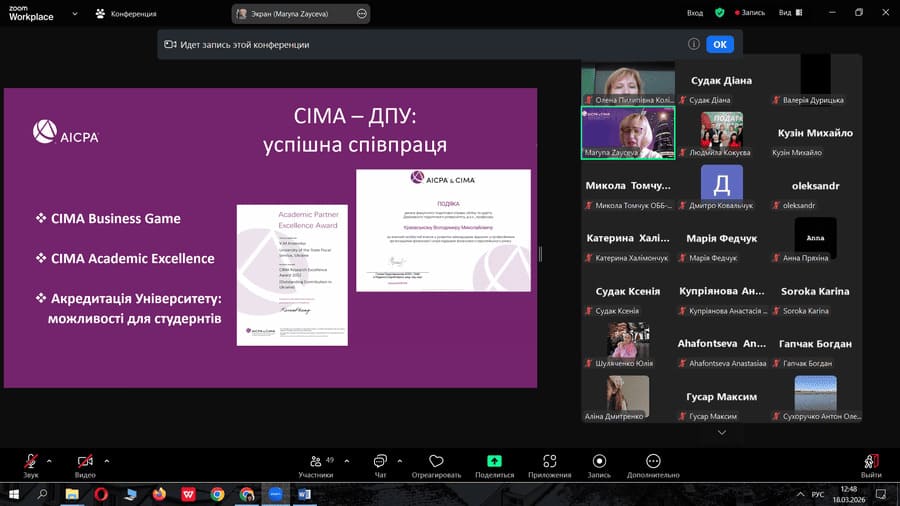This screenshot has width=900, height=506.
Task: Click the CIMA Academic Excellence bullet text
Action: 133,259
